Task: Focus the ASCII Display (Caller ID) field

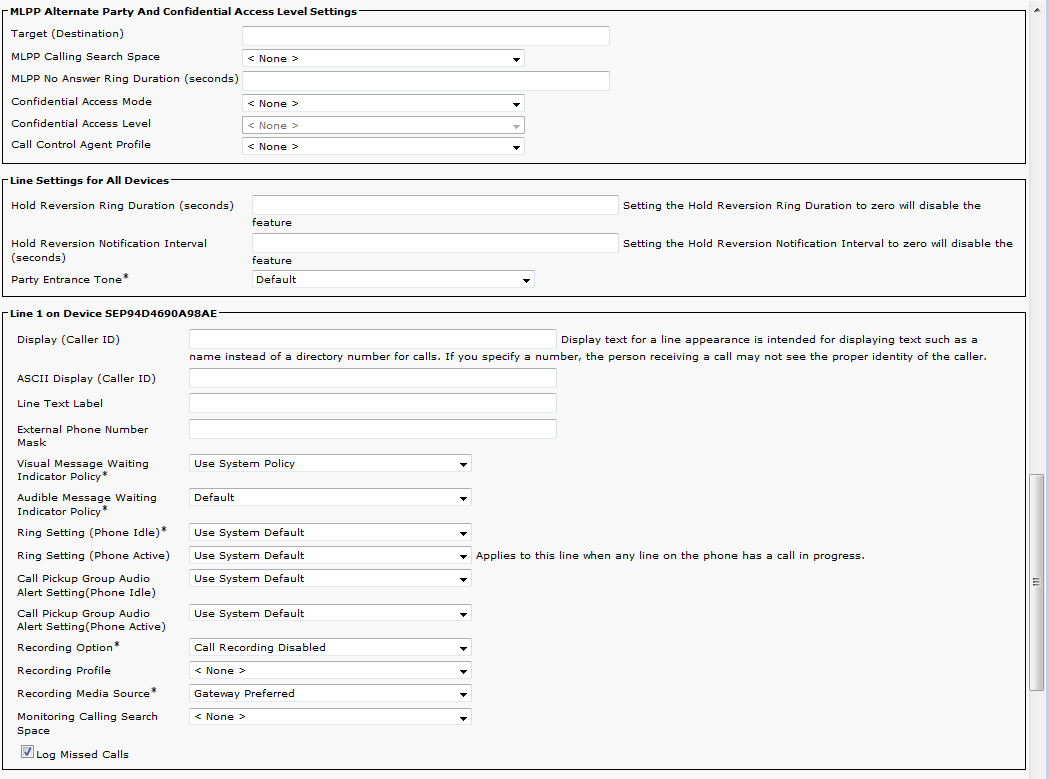Action: pos(372,378)
